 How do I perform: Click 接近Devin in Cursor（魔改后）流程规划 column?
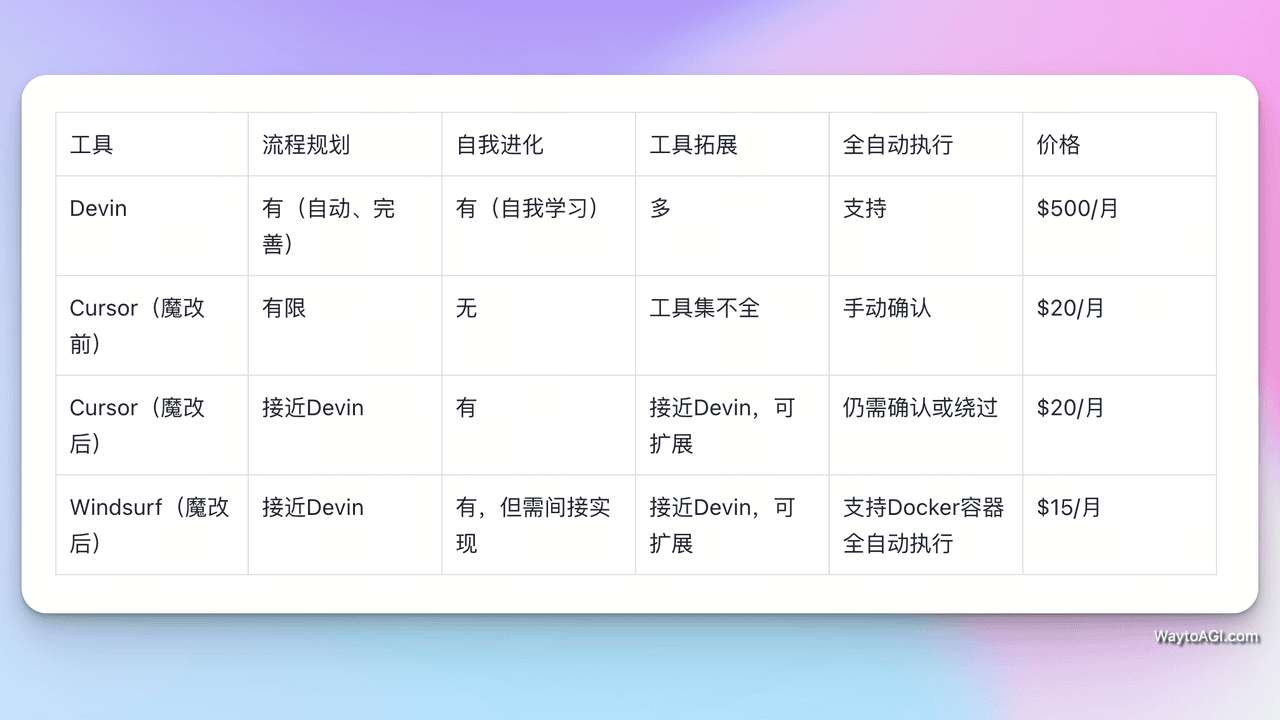[345, 425]
